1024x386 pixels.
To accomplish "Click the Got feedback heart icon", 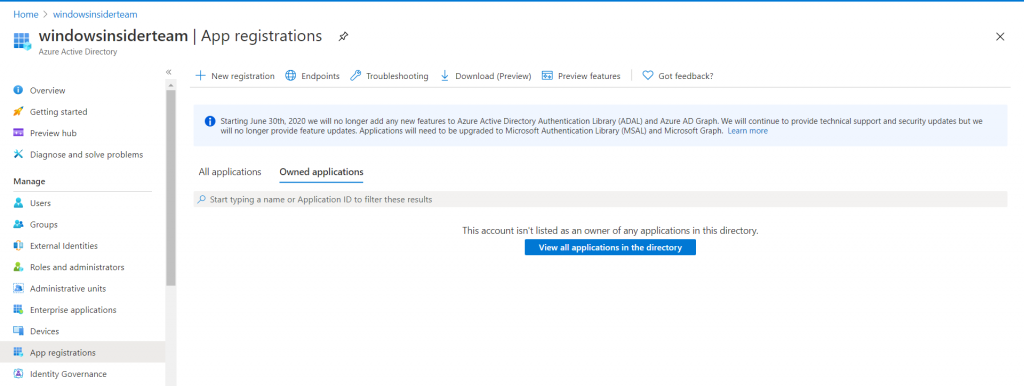I will click(x=648, y=76).
